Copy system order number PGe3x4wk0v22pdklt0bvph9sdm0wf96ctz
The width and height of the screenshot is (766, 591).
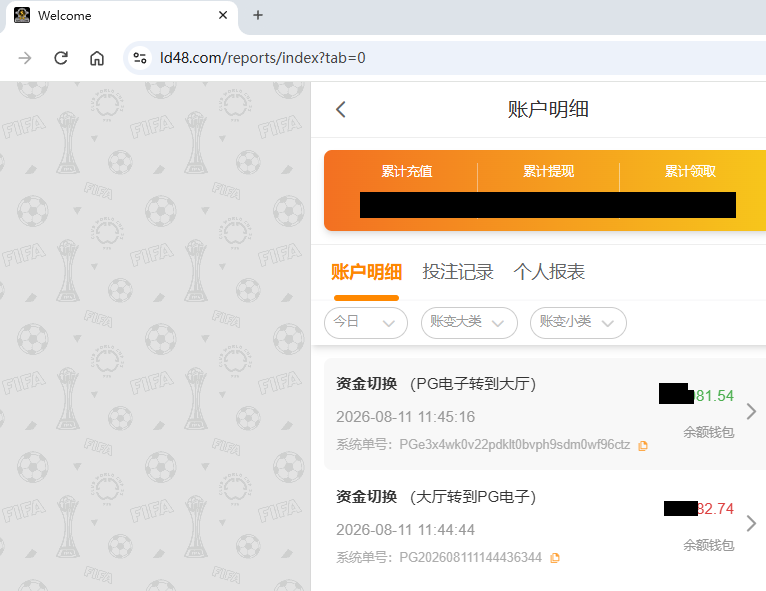[643, 445]
